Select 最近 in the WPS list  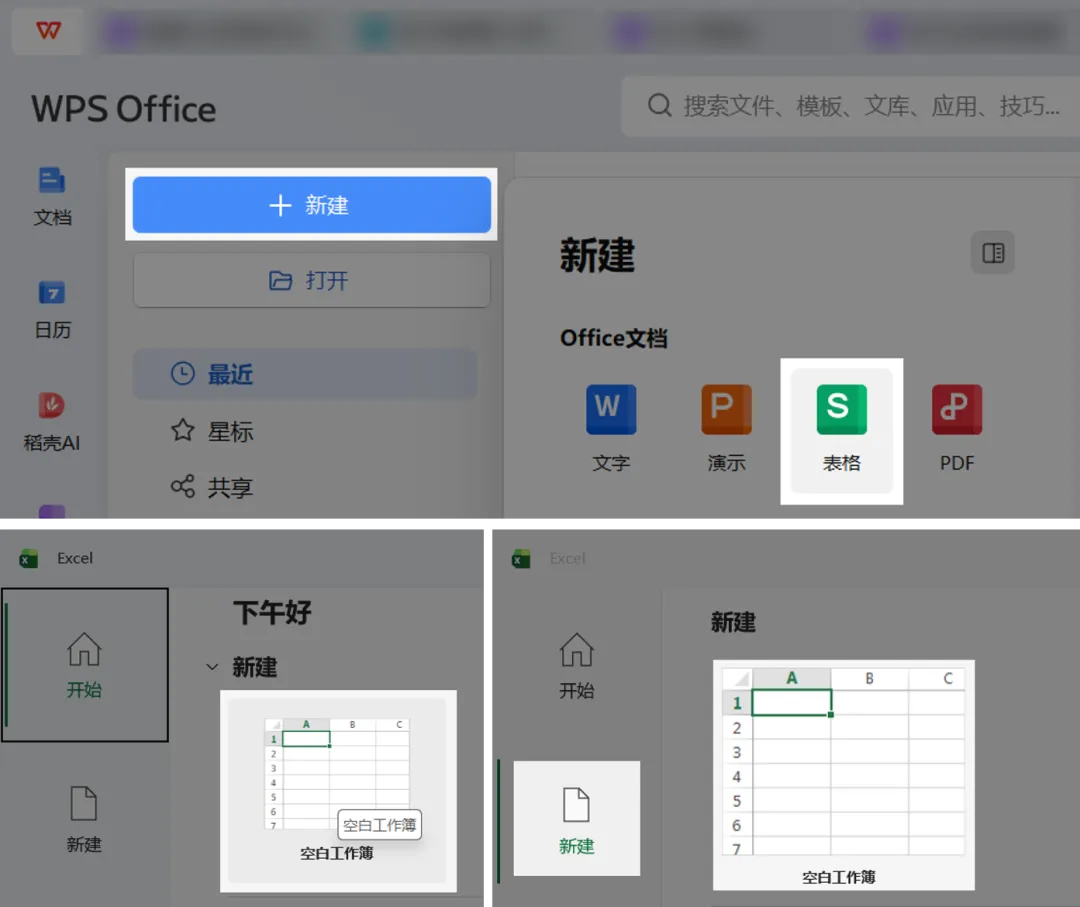304,374
